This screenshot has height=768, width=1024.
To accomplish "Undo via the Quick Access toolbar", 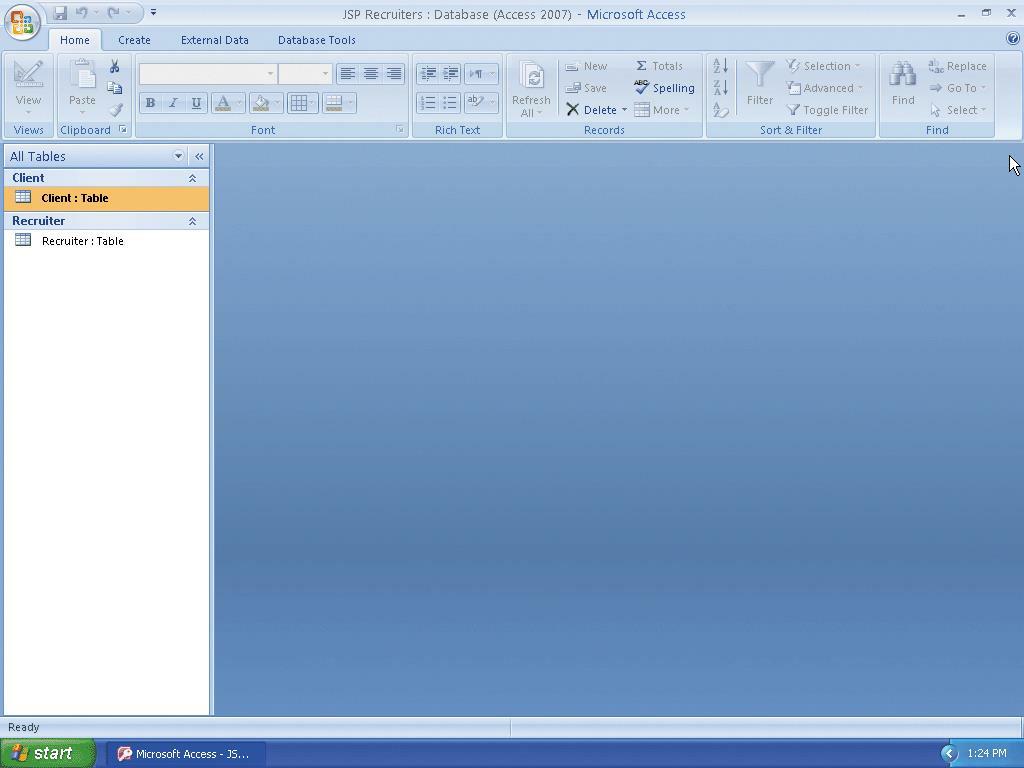I will [x=82, y=12].
